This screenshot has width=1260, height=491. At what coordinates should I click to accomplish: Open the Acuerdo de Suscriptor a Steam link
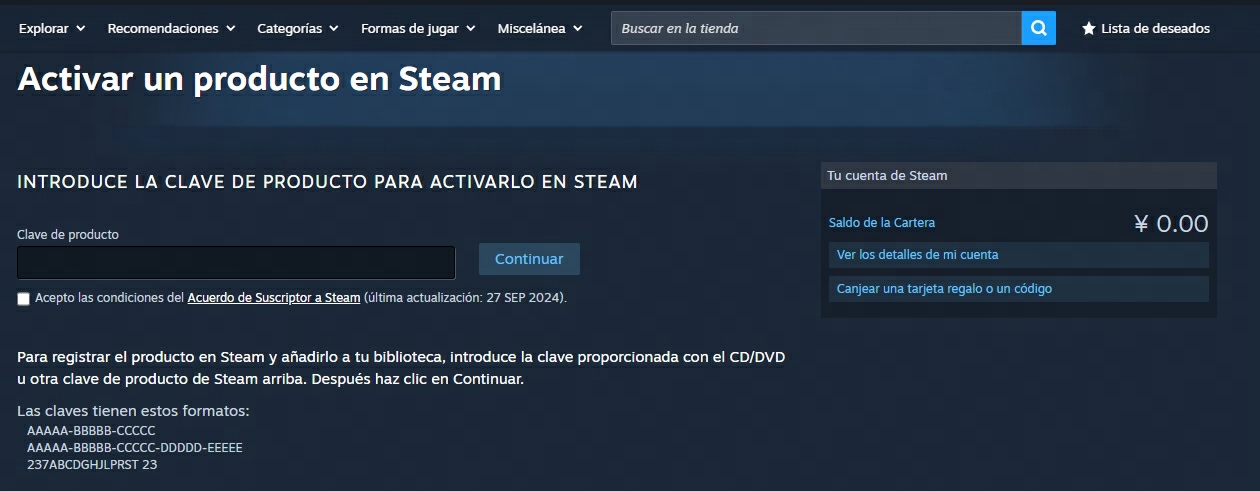(274, 298)
